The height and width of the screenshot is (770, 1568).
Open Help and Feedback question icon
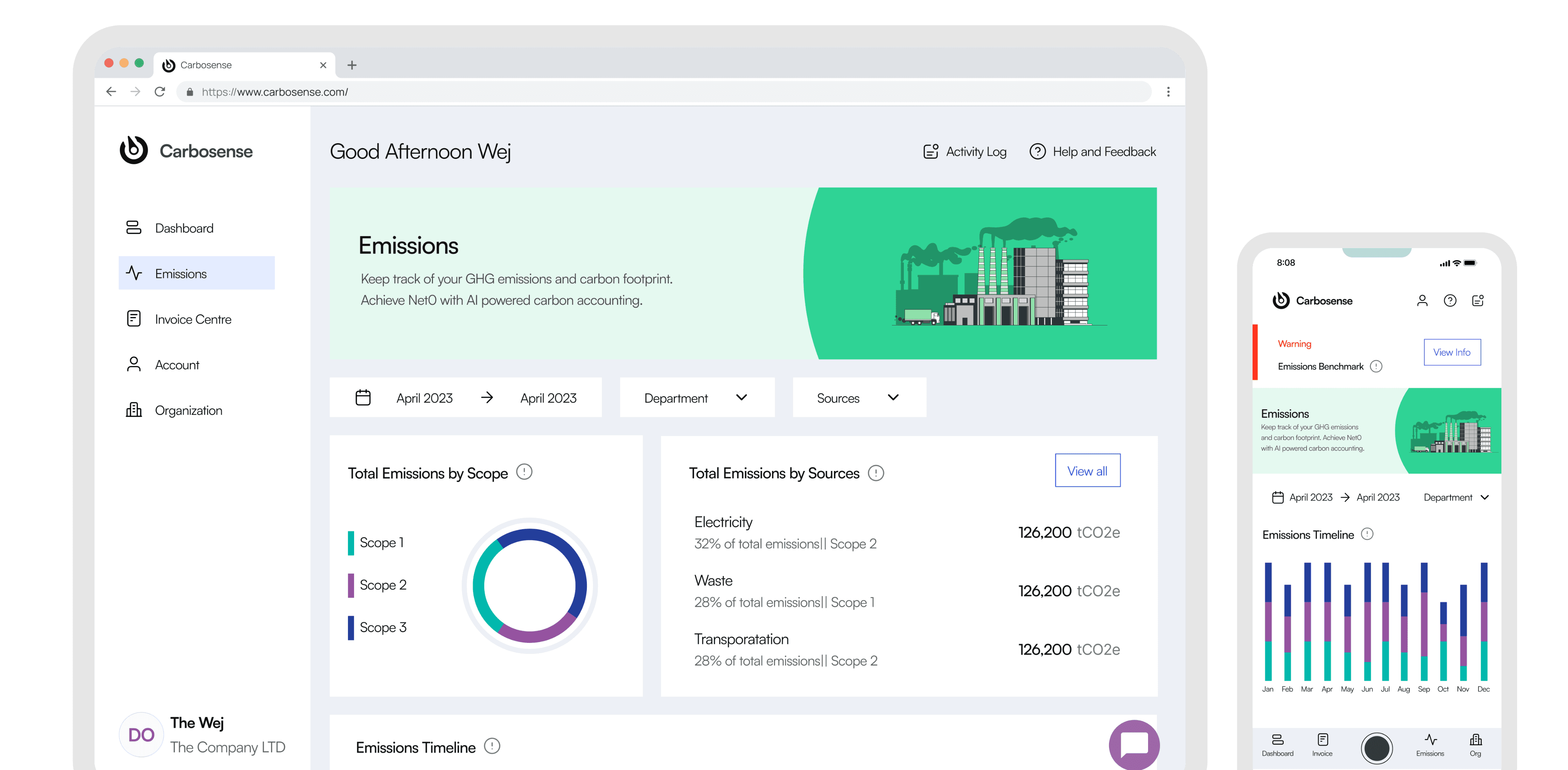tap(1037, 152)
